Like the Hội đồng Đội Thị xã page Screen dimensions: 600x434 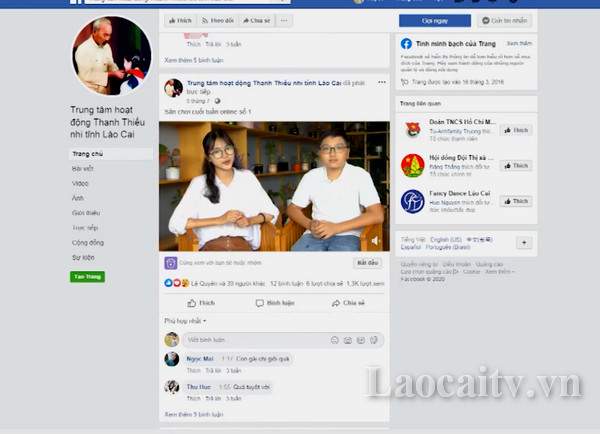516,166
